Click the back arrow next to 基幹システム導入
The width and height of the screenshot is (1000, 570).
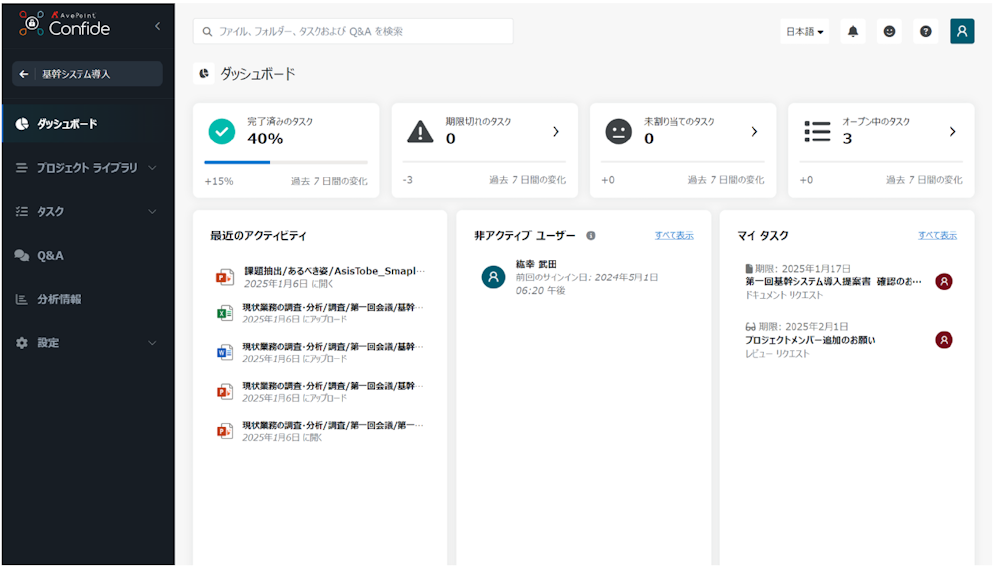click(x=24, y=74)
